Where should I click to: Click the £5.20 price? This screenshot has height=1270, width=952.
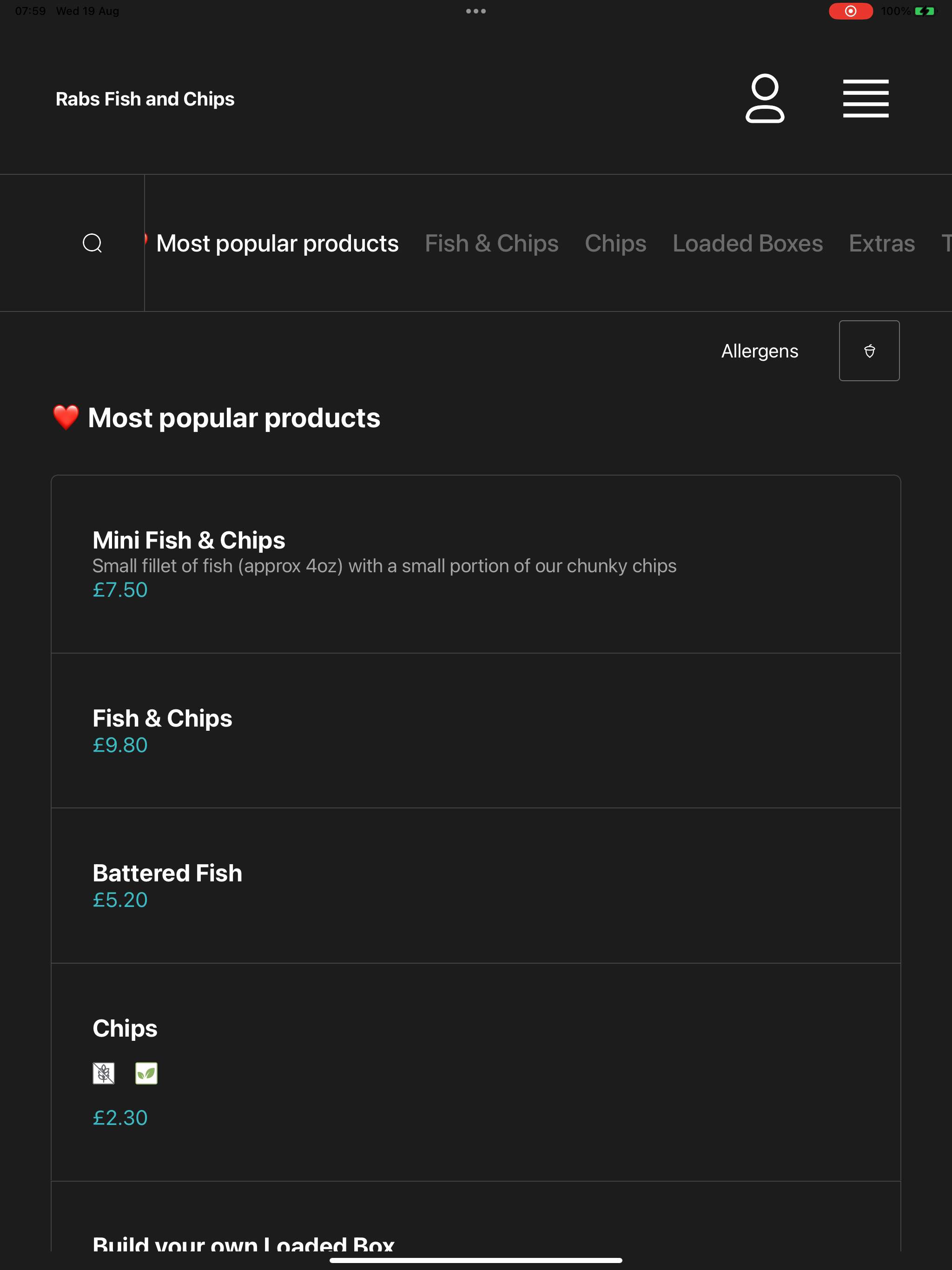click(x=120, y=900)
